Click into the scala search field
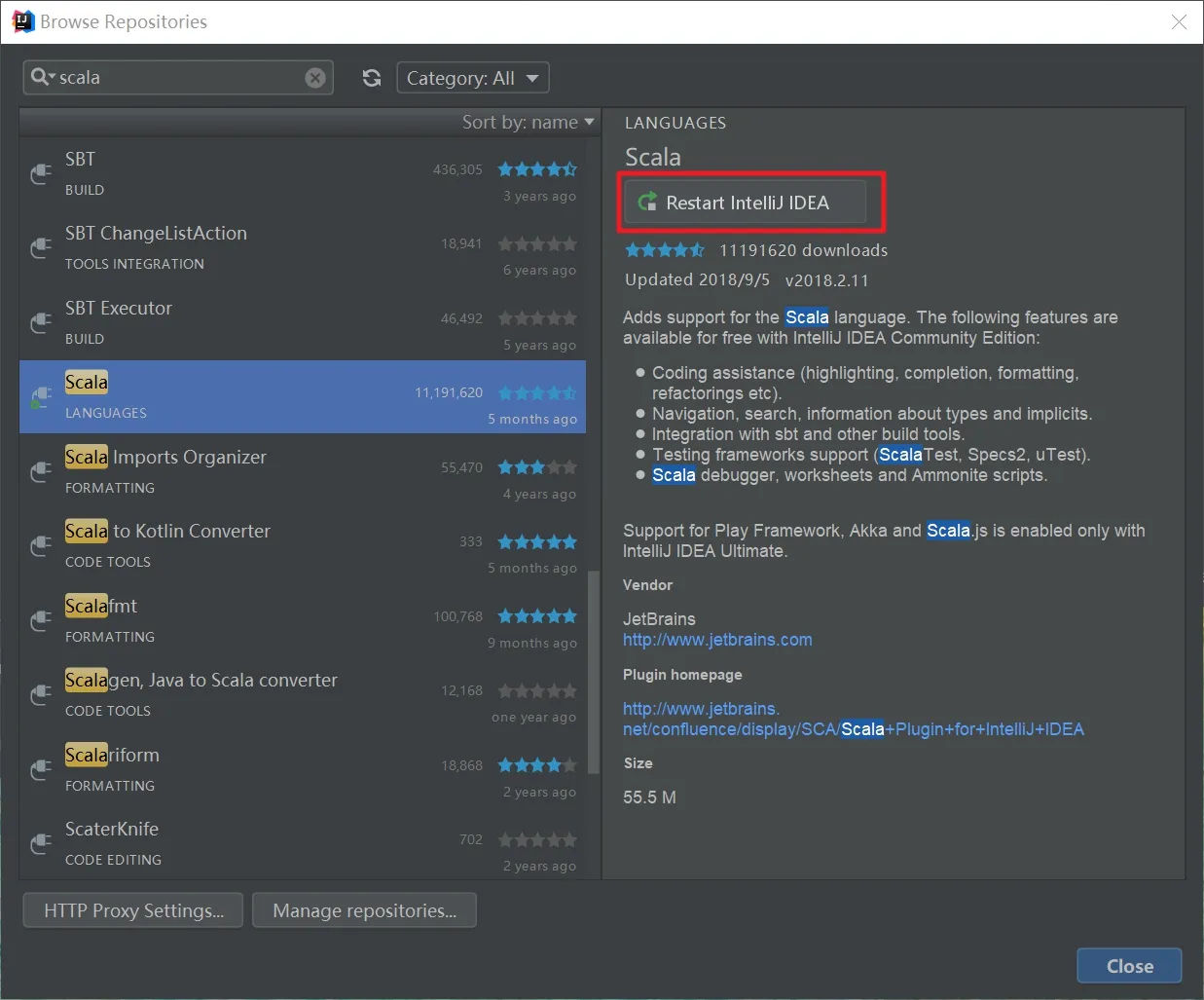Image resolution: width=1204 pixels, height=1000 pixels. tap(180, 78)
